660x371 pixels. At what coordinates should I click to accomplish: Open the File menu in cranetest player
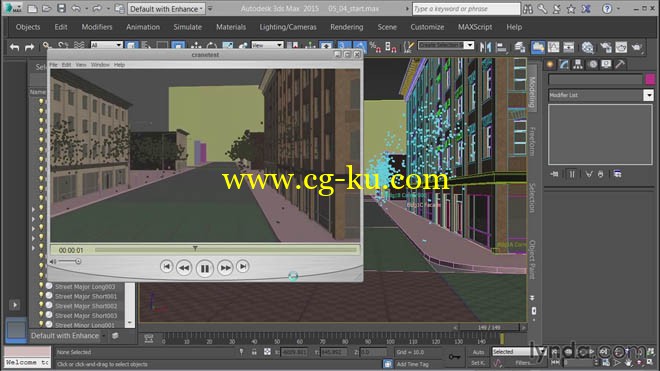tap(53, 65)
